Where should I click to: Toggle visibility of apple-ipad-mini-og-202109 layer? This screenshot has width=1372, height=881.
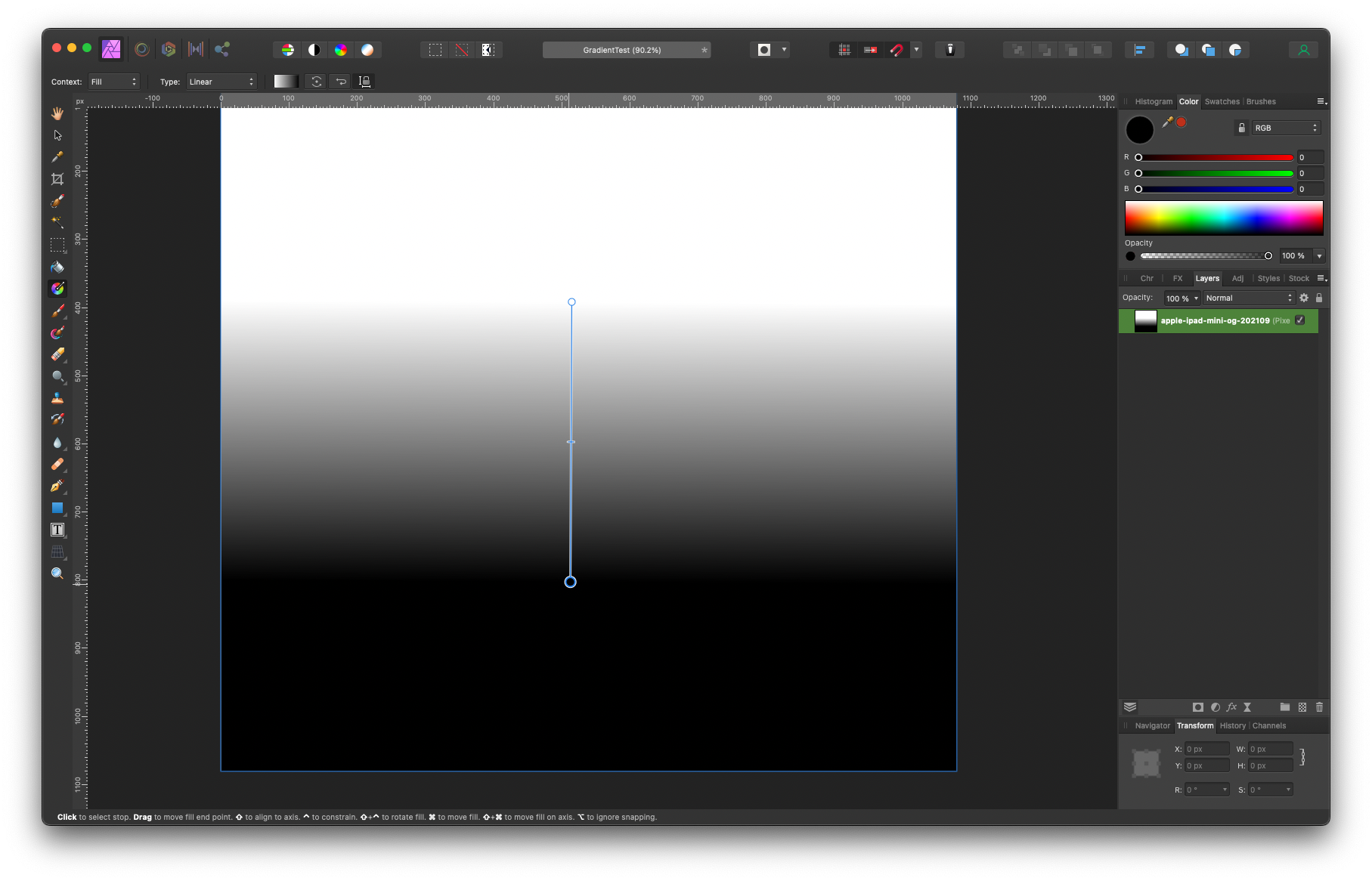1299,320
